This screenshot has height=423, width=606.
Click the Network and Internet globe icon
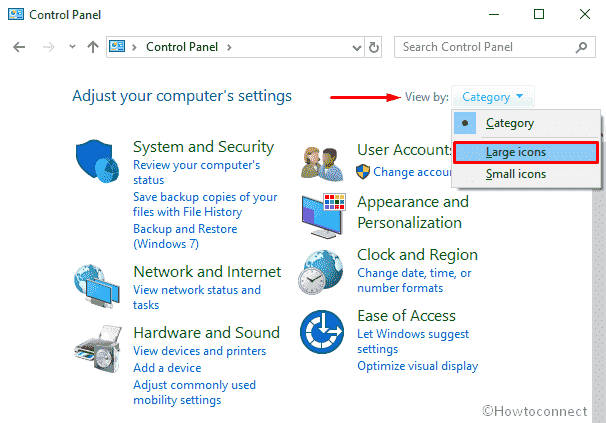[x=97, y=286]
